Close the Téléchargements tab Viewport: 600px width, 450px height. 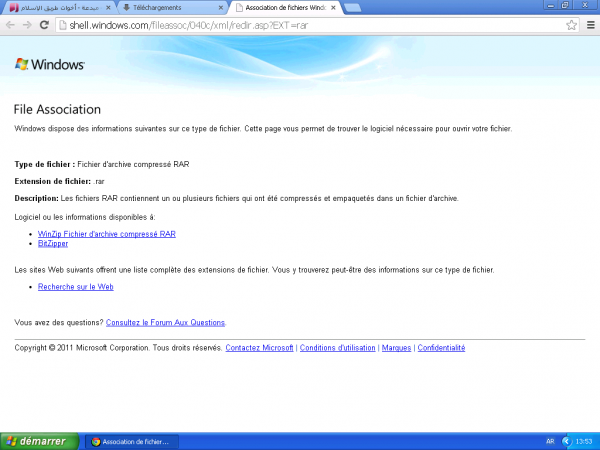coord(221,8)
